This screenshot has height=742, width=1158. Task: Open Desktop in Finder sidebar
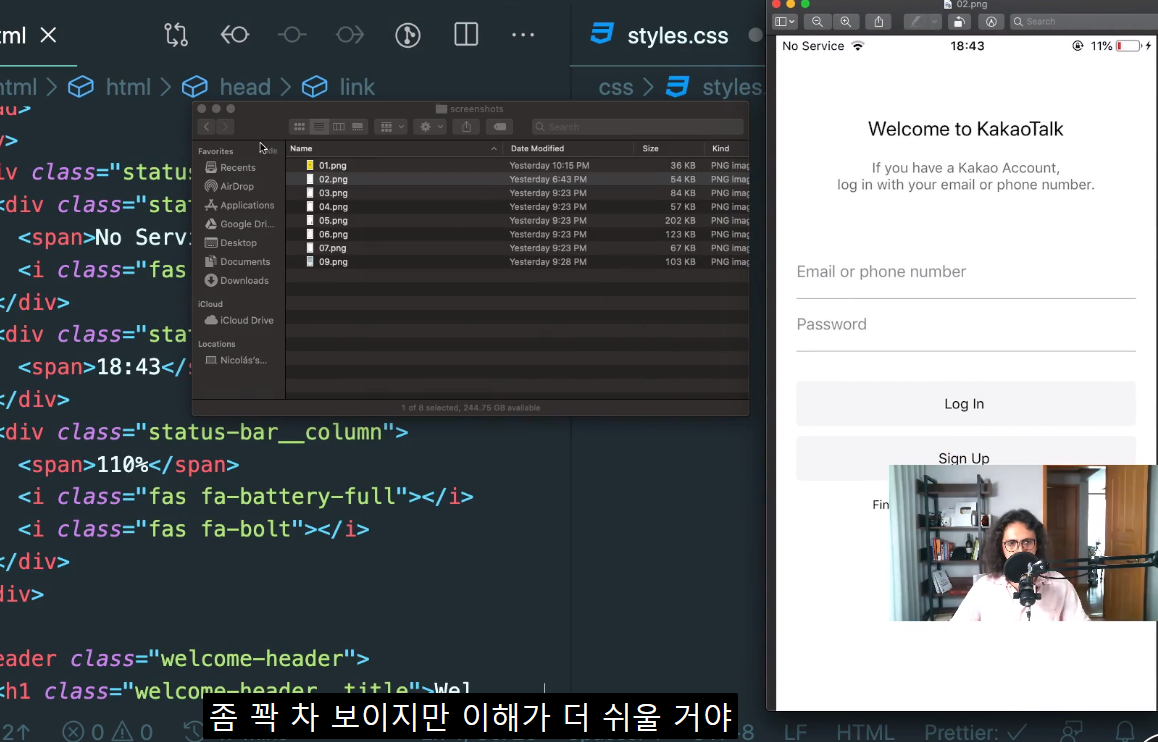(231, 243)
